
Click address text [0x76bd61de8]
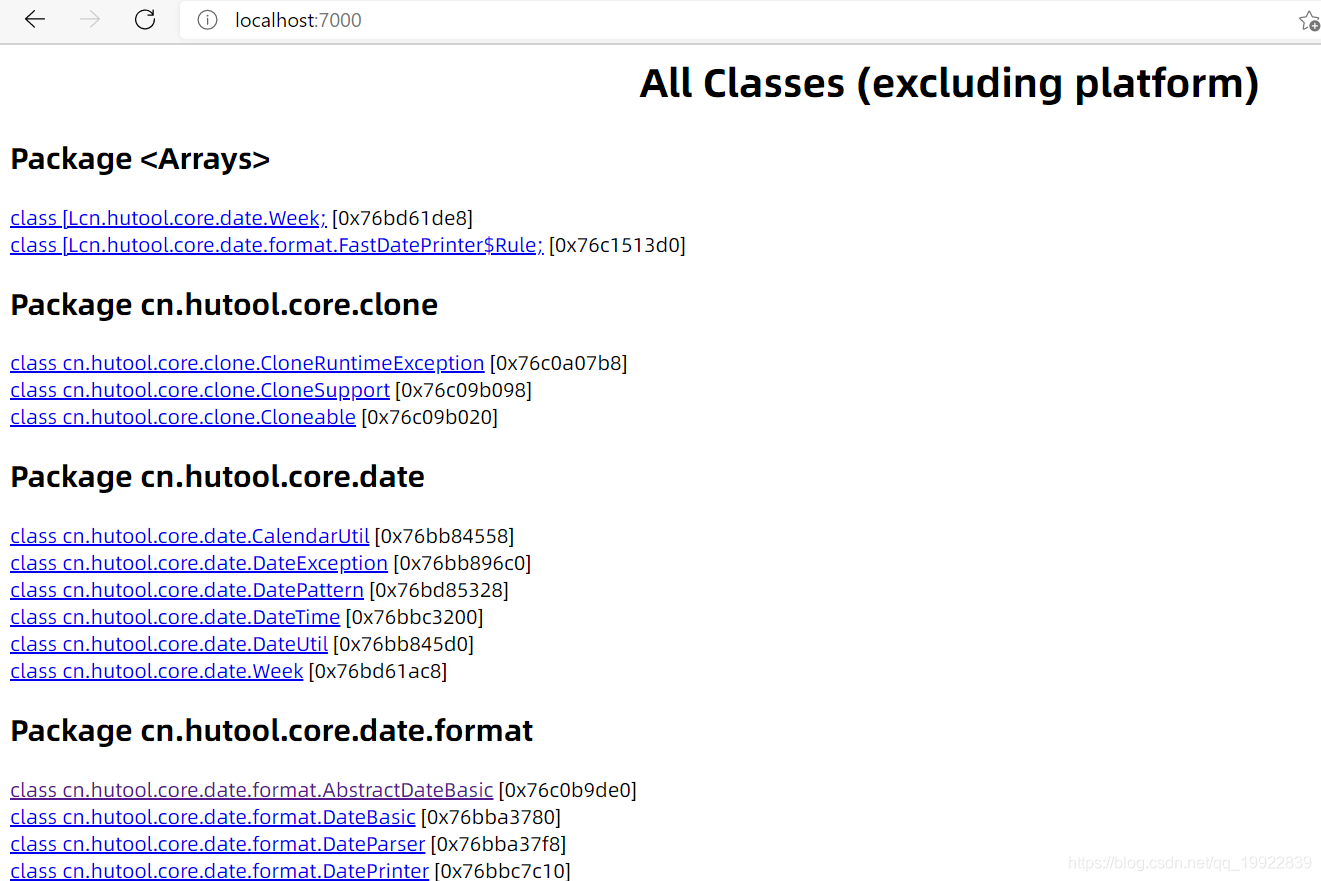pos(402,218)
